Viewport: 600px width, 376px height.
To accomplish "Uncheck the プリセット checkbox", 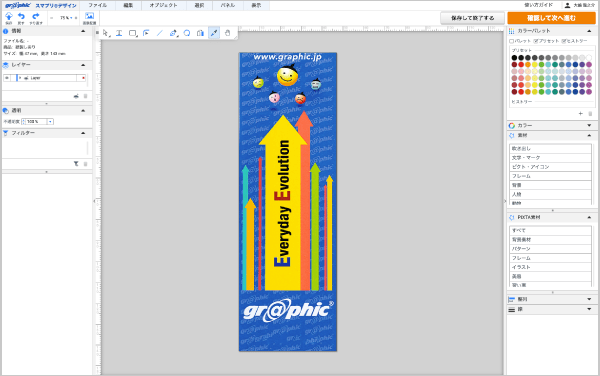I will 536,41.
